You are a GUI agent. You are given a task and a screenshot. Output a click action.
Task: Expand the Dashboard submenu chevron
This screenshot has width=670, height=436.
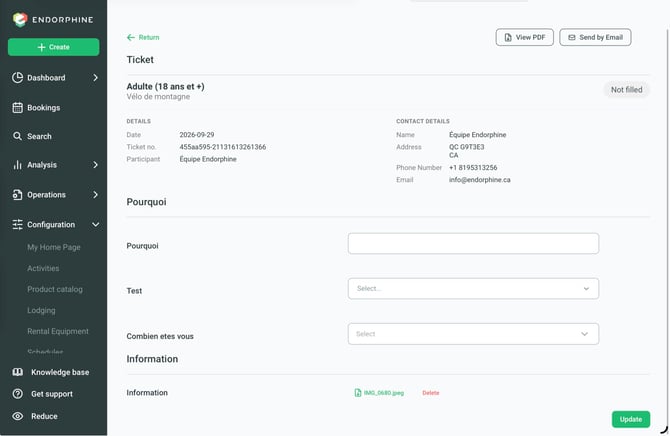pyautogui.click(x=95, y=77)
